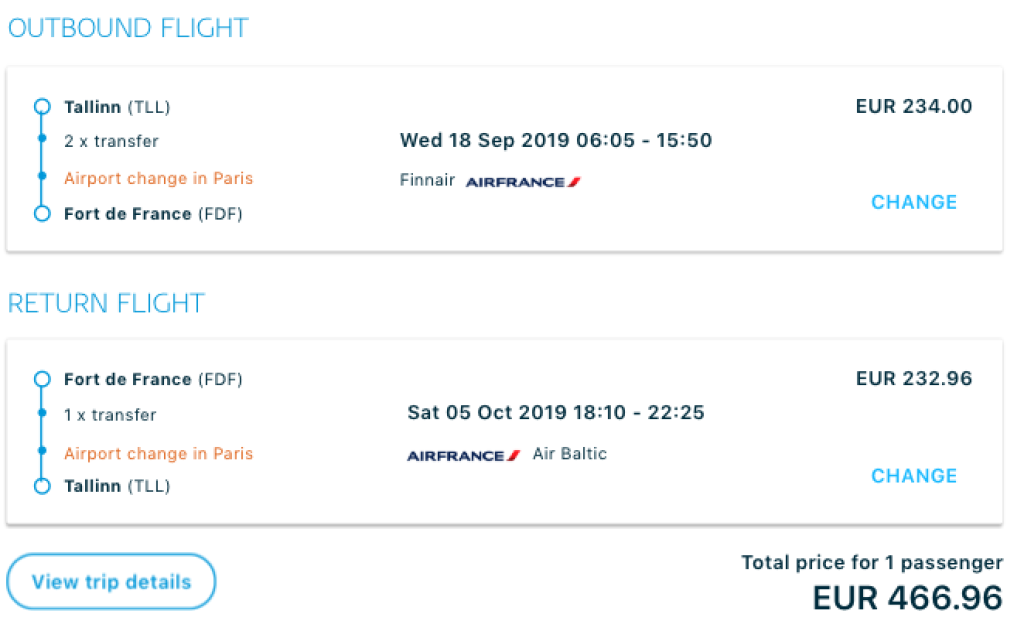This screenshot has width=1024, height=631.
Task: Click the Fort de France origin circle in return flight
Action: pyautogui.click(x=42, y=379)
